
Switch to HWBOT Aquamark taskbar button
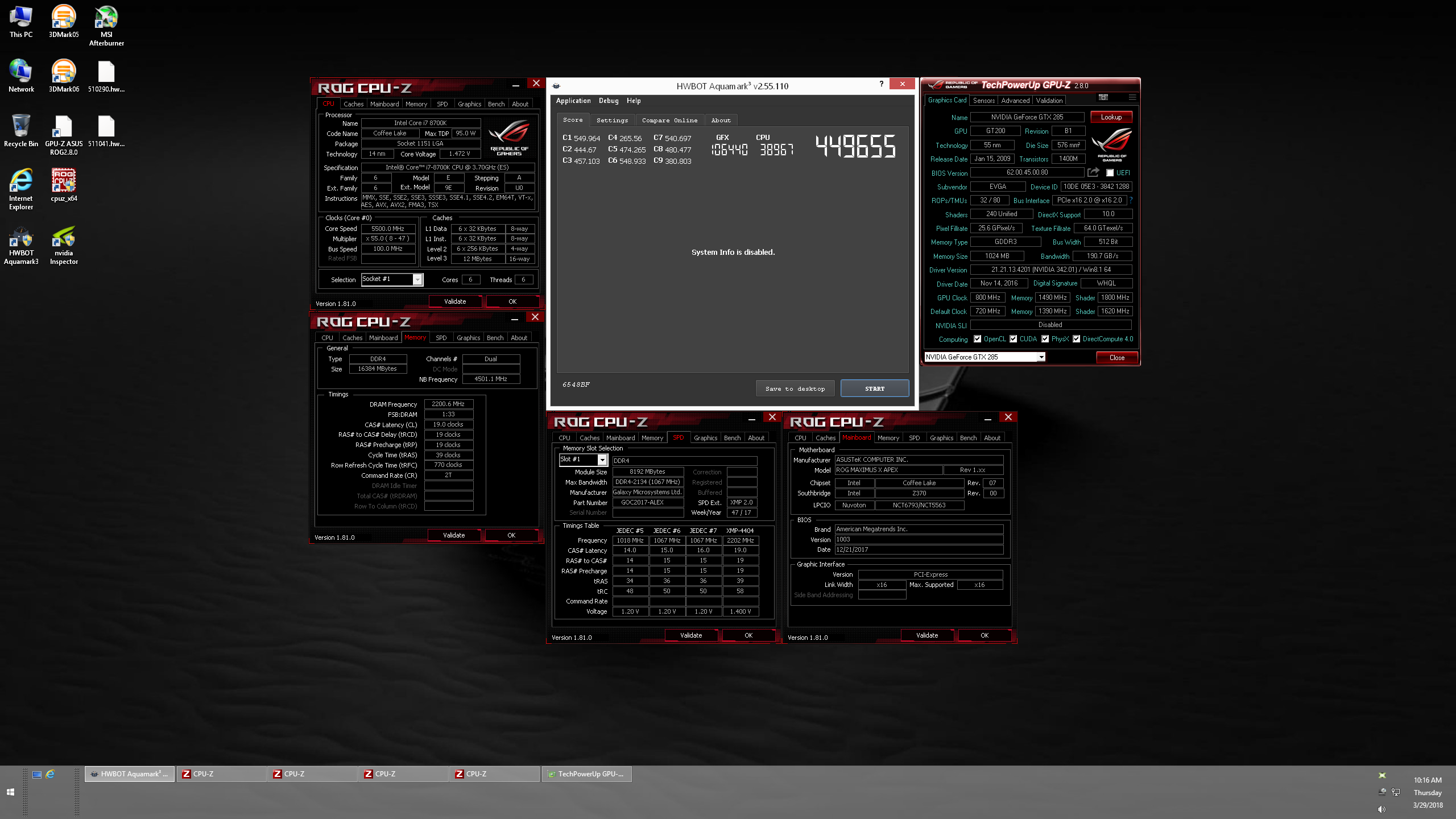click(130, 774)
